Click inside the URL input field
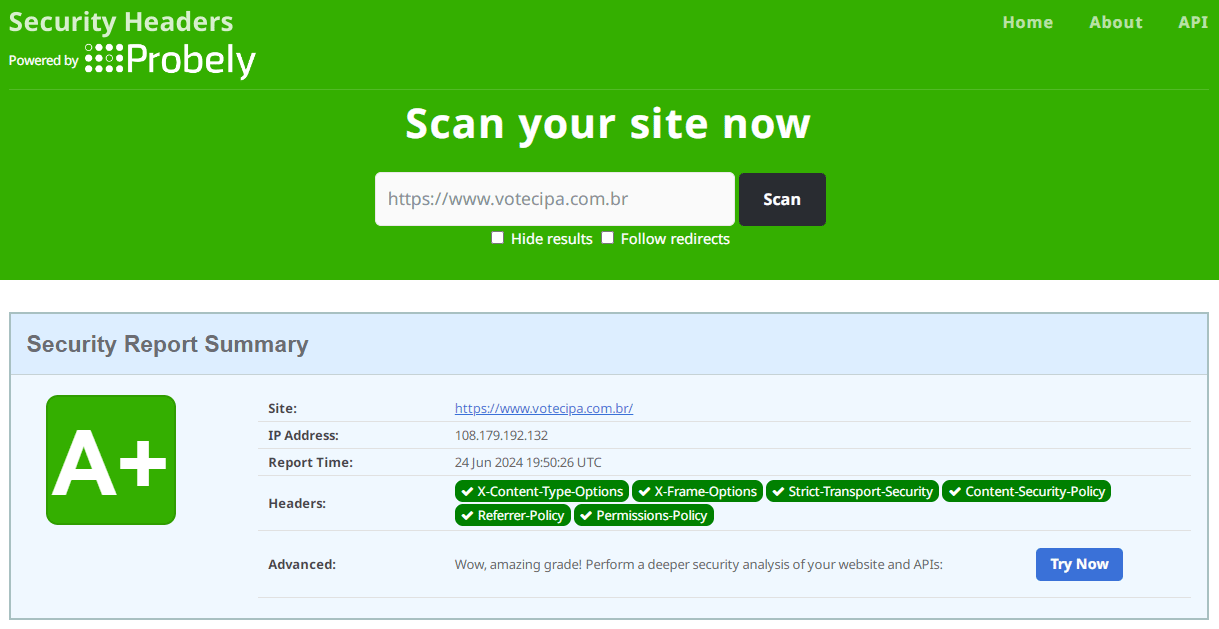The height and width of the screenshot is (629, 1219). 554,199
